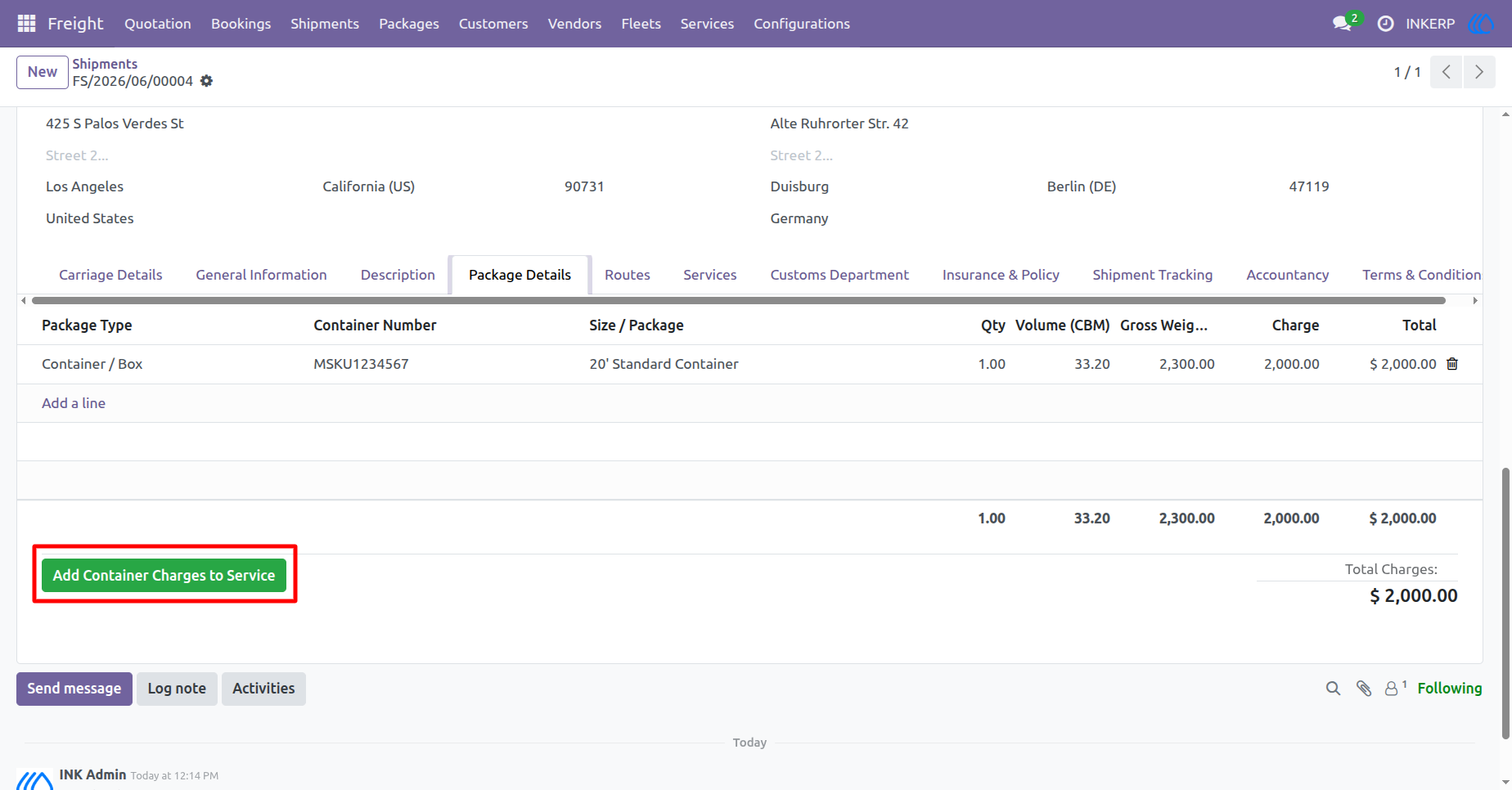Switch to the Accountancy tab
Screen dimensions: 1512x790
click(x=1288, y=275)
